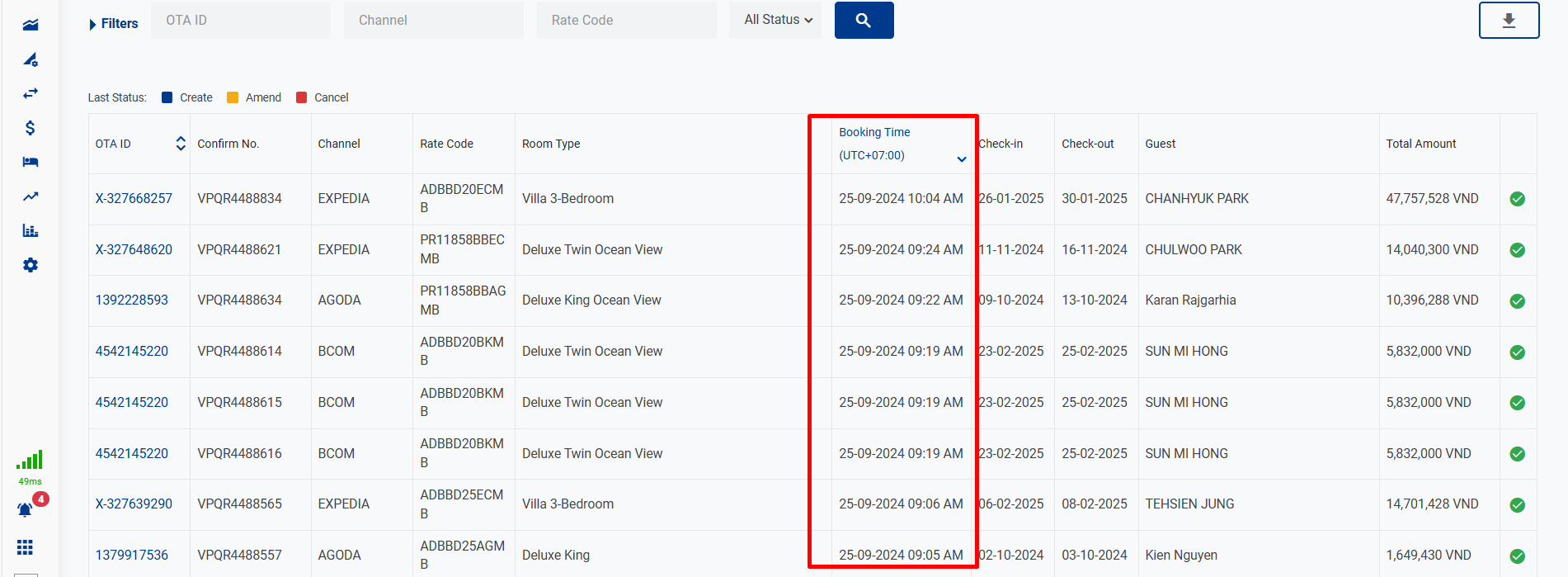Click the swap arrows icon in sidebar
Viewport: 1568px width, 577px height.
coord(31,93)
